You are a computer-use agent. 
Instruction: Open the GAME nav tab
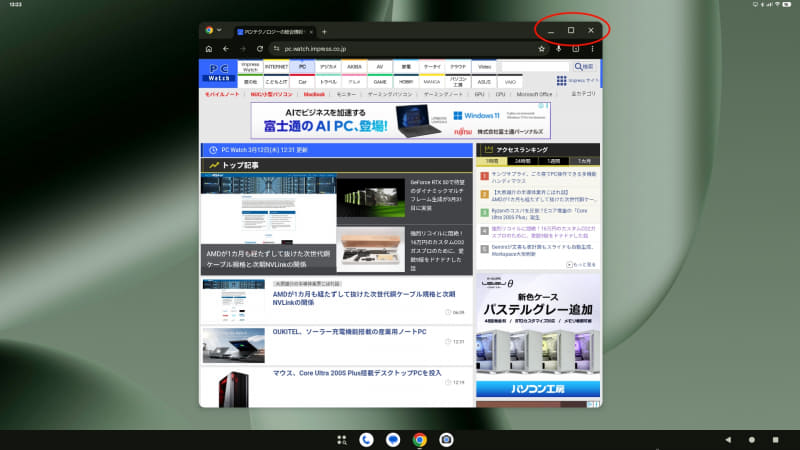click(x=380, y=82)
